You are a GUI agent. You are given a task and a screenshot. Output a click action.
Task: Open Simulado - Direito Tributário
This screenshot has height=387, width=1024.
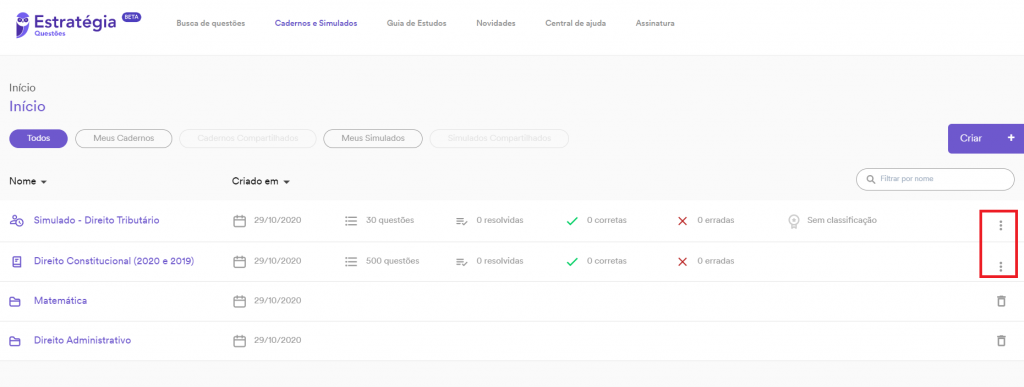coord(97,221)
